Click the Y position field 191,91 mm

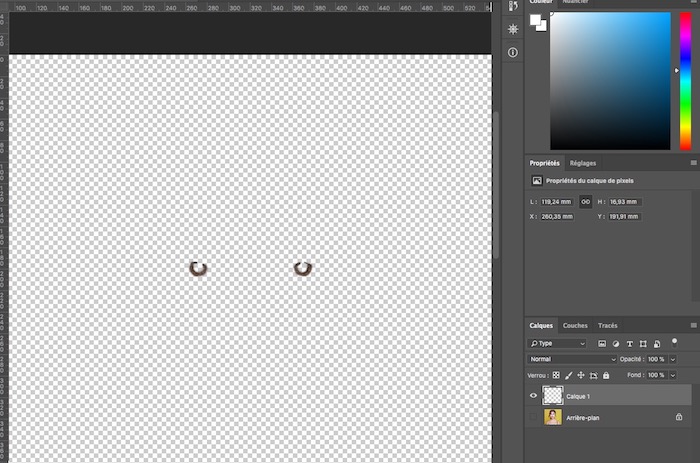pyautogui.click(x=625, y=217)
